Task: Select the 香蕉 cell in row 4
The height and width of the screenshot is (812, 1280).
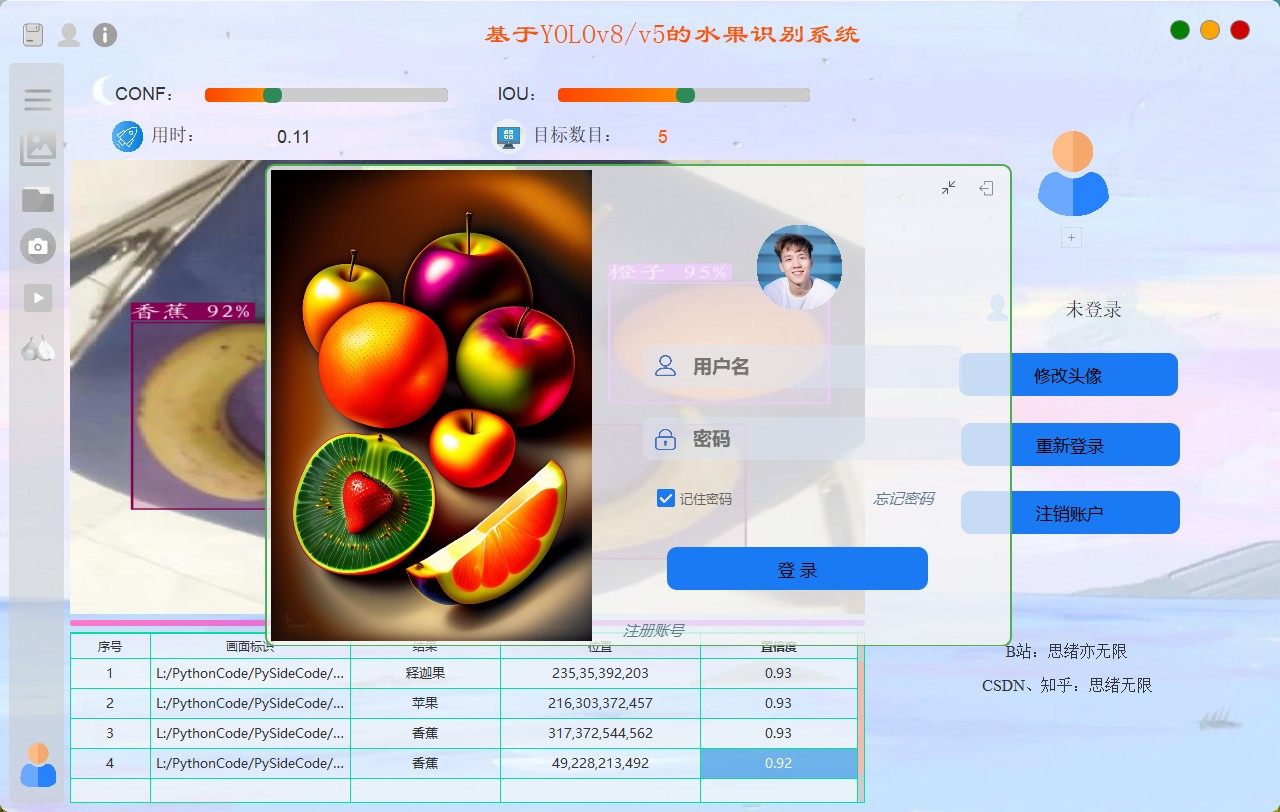Action: (425, 764)
